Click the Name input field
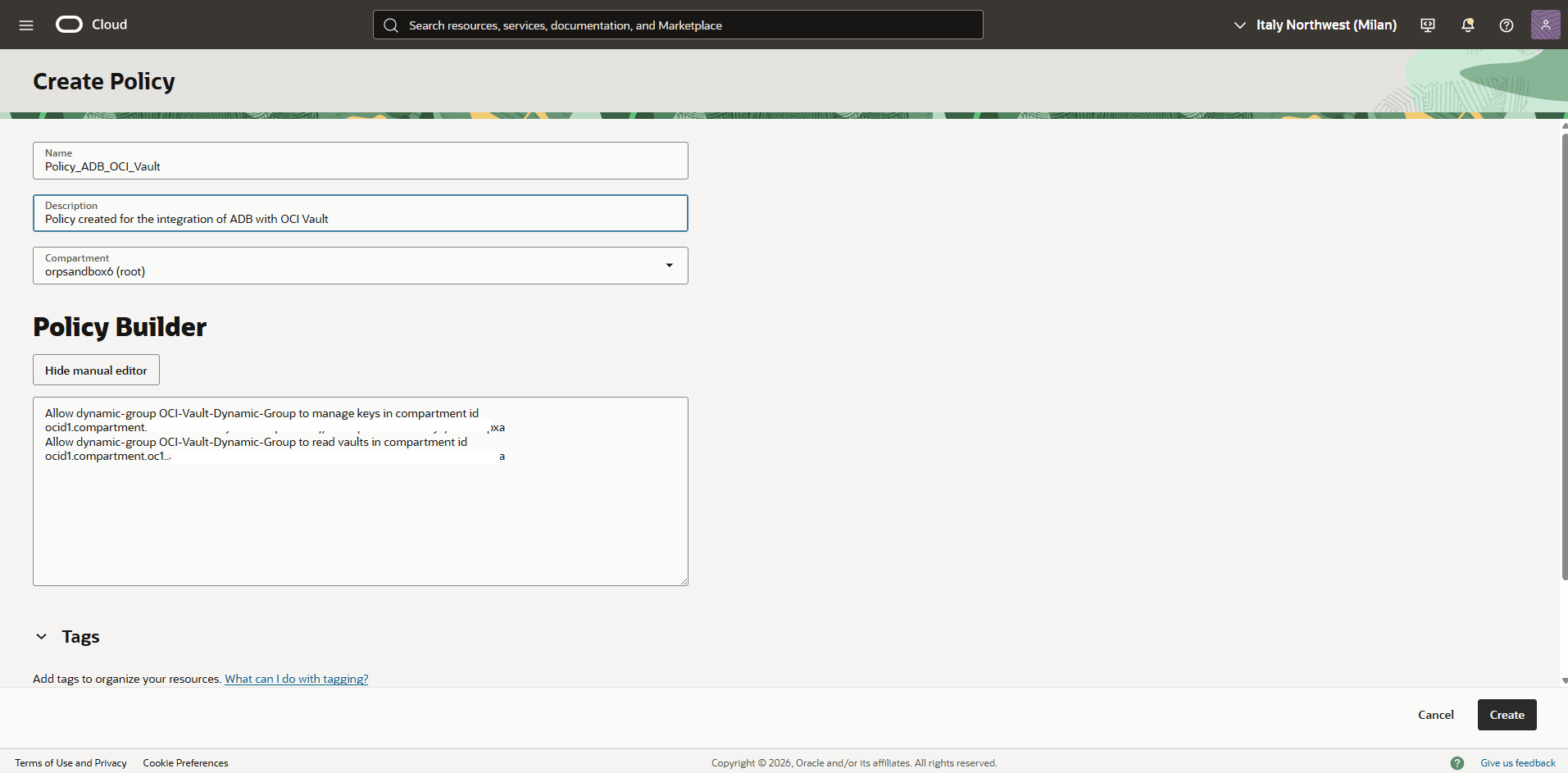This screenshot has width=1568, height=773. pos(361,161)
